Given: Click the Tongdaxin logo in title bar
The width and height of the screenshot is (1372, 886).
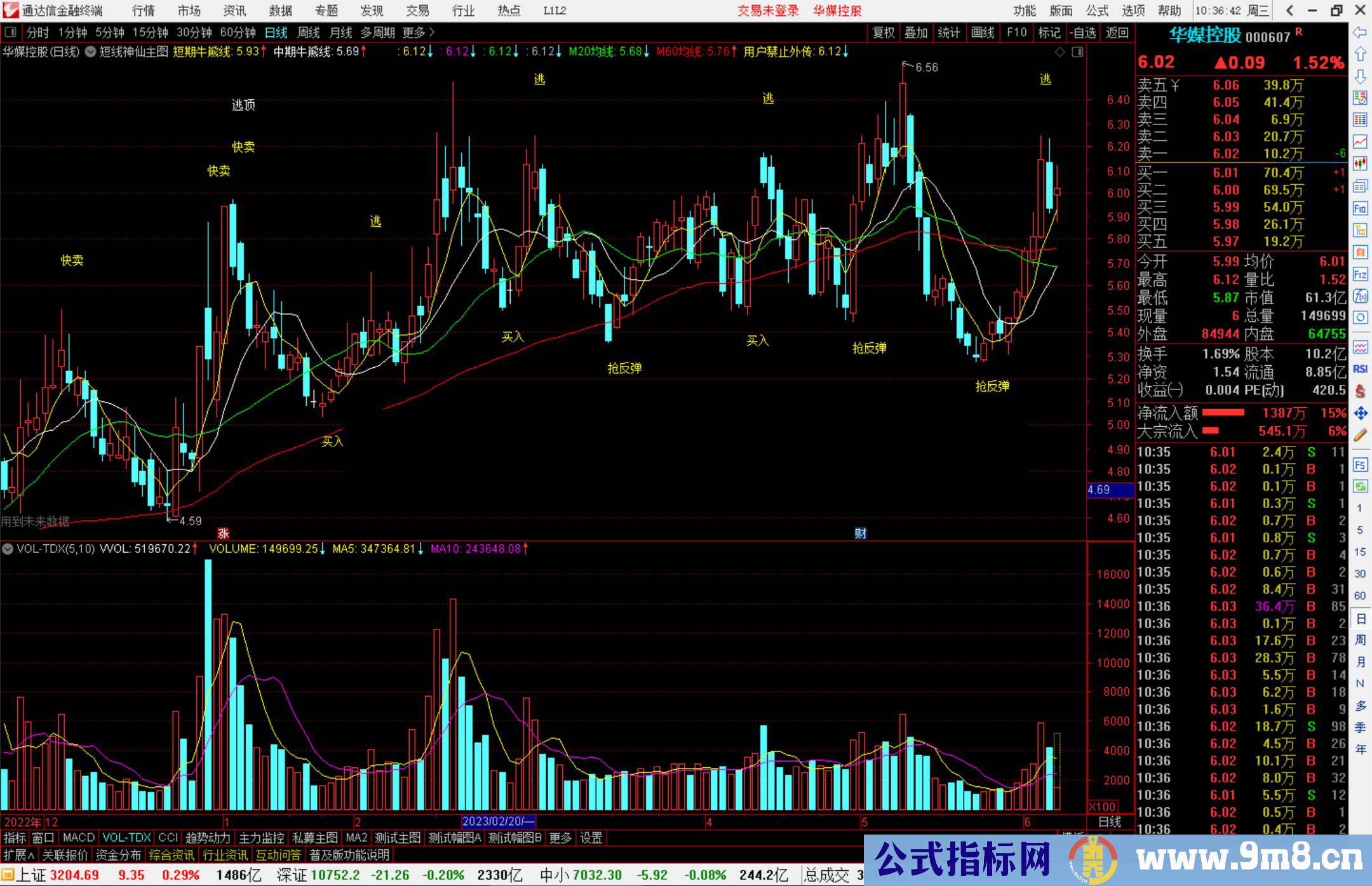Looking at the screenshot, I should [x=10, y=10].
